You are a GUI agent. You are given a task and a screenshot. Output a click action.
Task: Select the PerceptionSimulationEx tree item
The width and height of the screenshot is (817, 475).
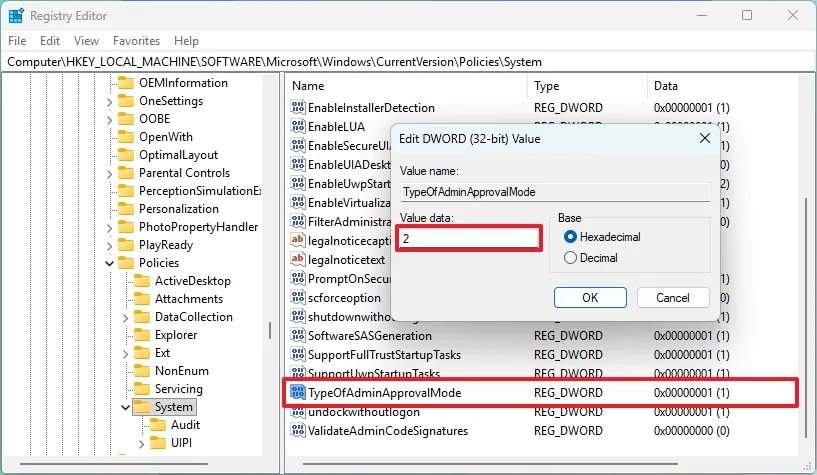point(200,191)
